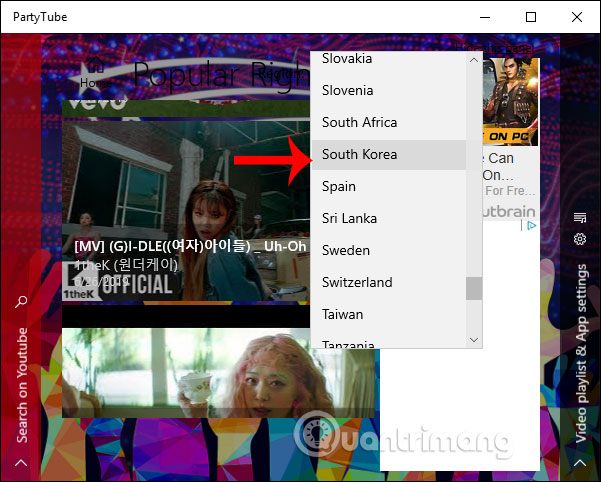601x482 pixels.
Task: Open the App settings gear icon
Action: (580, 239)
